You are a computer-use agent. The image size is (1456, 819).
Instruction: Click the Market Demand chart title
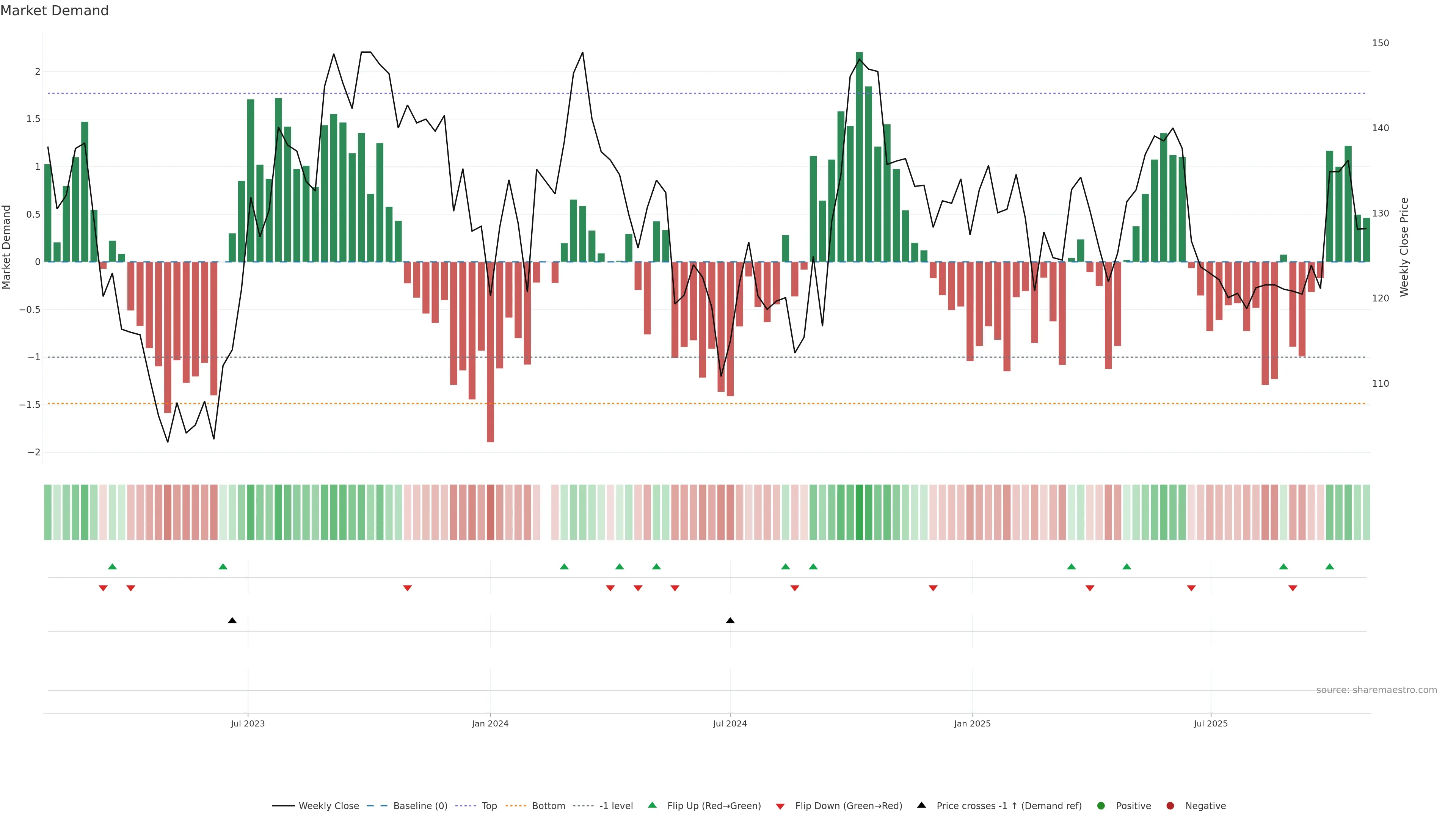click(x=54, y=11)
